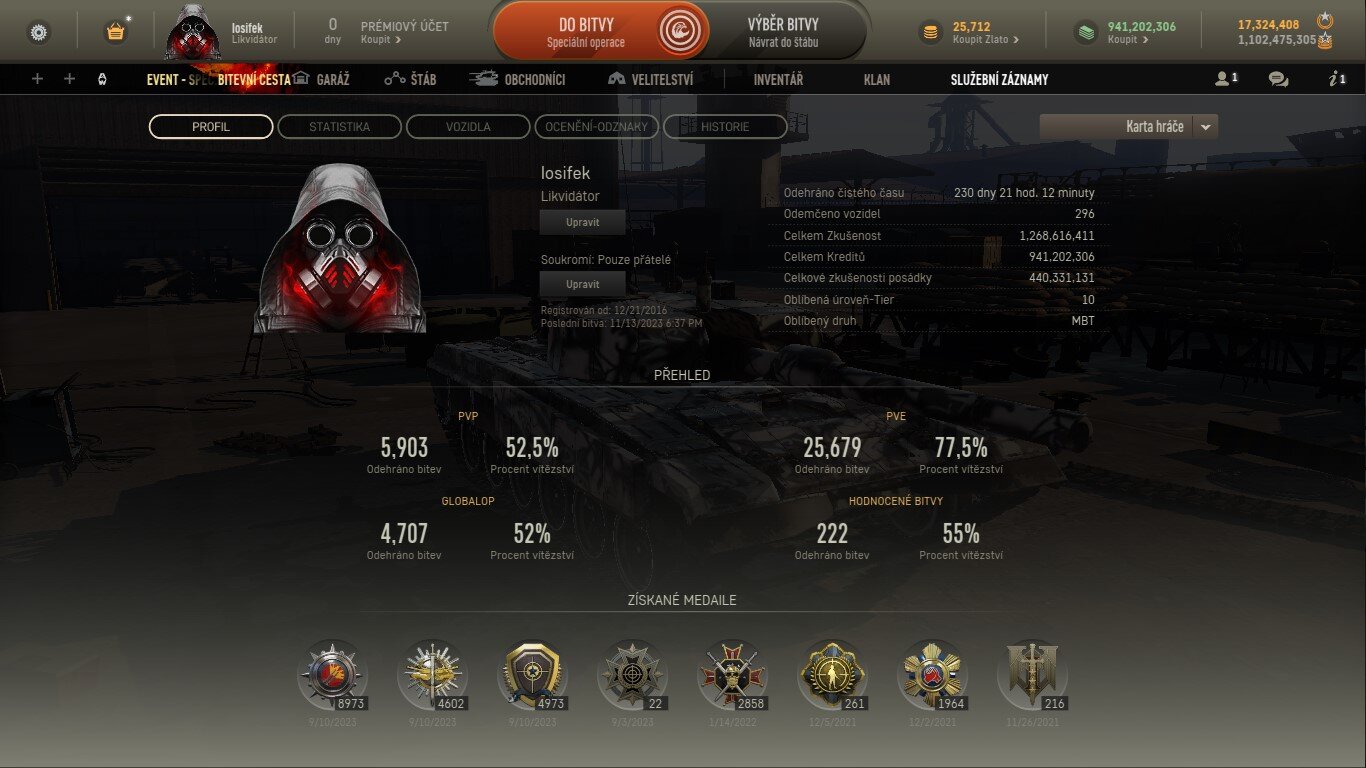Click the gold coins icon
1366x768 pixels.
(x=930, y=33)
